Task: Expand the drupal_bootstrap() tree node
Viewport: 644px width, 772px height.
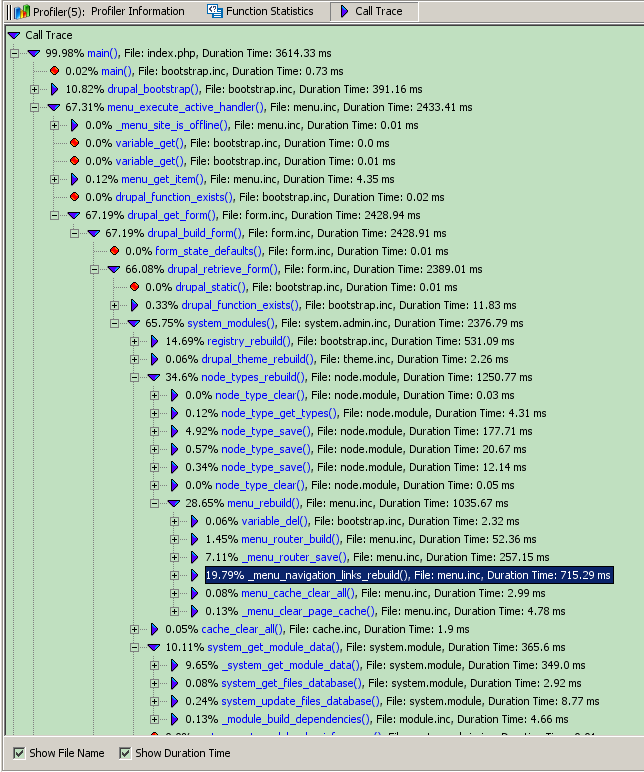Action: pos(34,89)
